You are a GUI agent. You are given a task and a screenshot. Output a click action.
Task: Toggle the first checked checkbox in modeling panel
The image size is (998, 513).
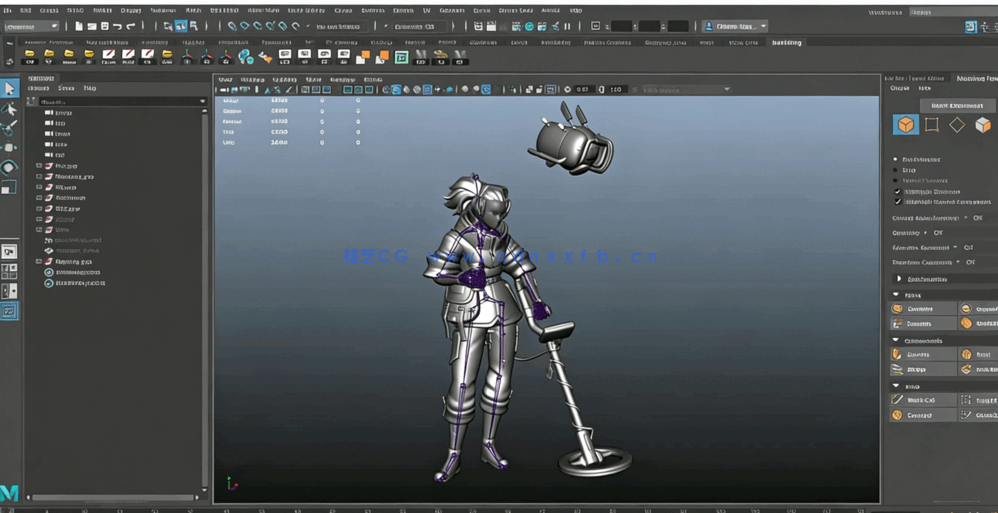897,192
